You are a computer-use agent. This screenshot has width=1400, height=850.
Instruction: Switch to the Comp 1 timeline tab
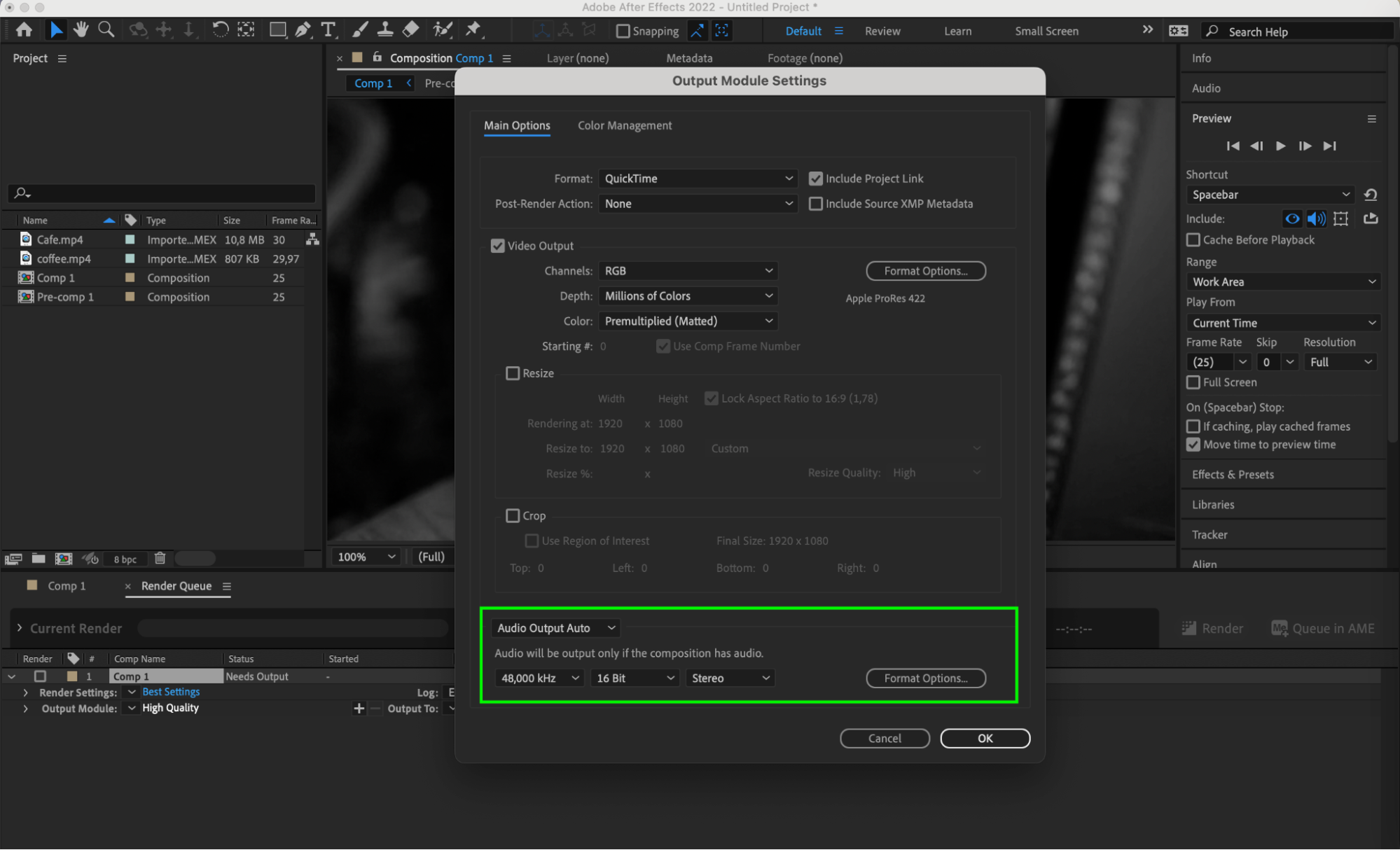coord(66,586)
